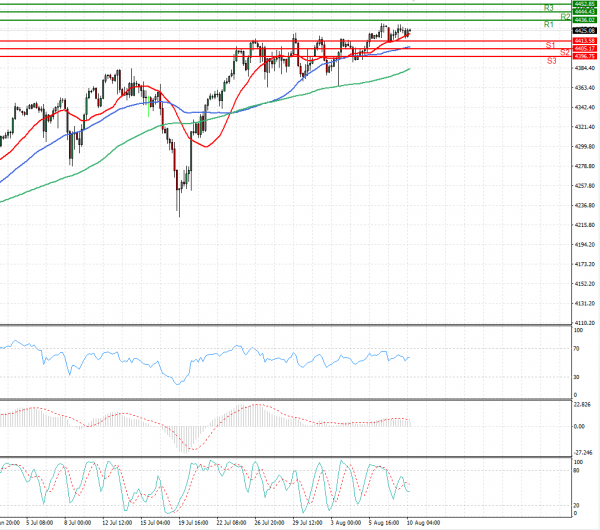Click the S1 support label
The height and width of the screenshot is (530, 600).
tap(550, 45)
